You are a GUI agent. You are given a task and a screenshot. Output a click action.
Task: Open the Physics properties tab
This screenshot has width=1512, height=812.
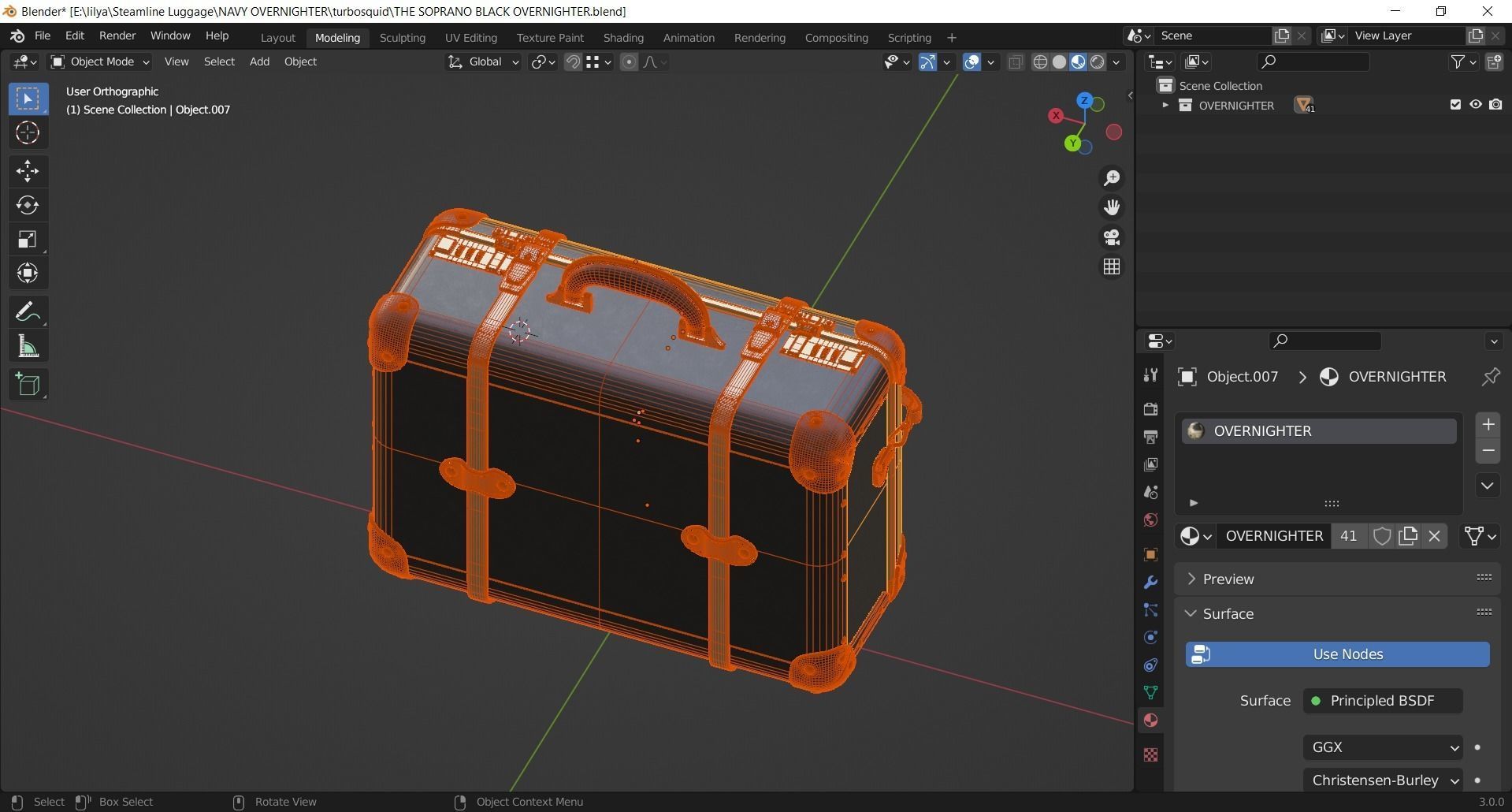tap(1150, 638)
